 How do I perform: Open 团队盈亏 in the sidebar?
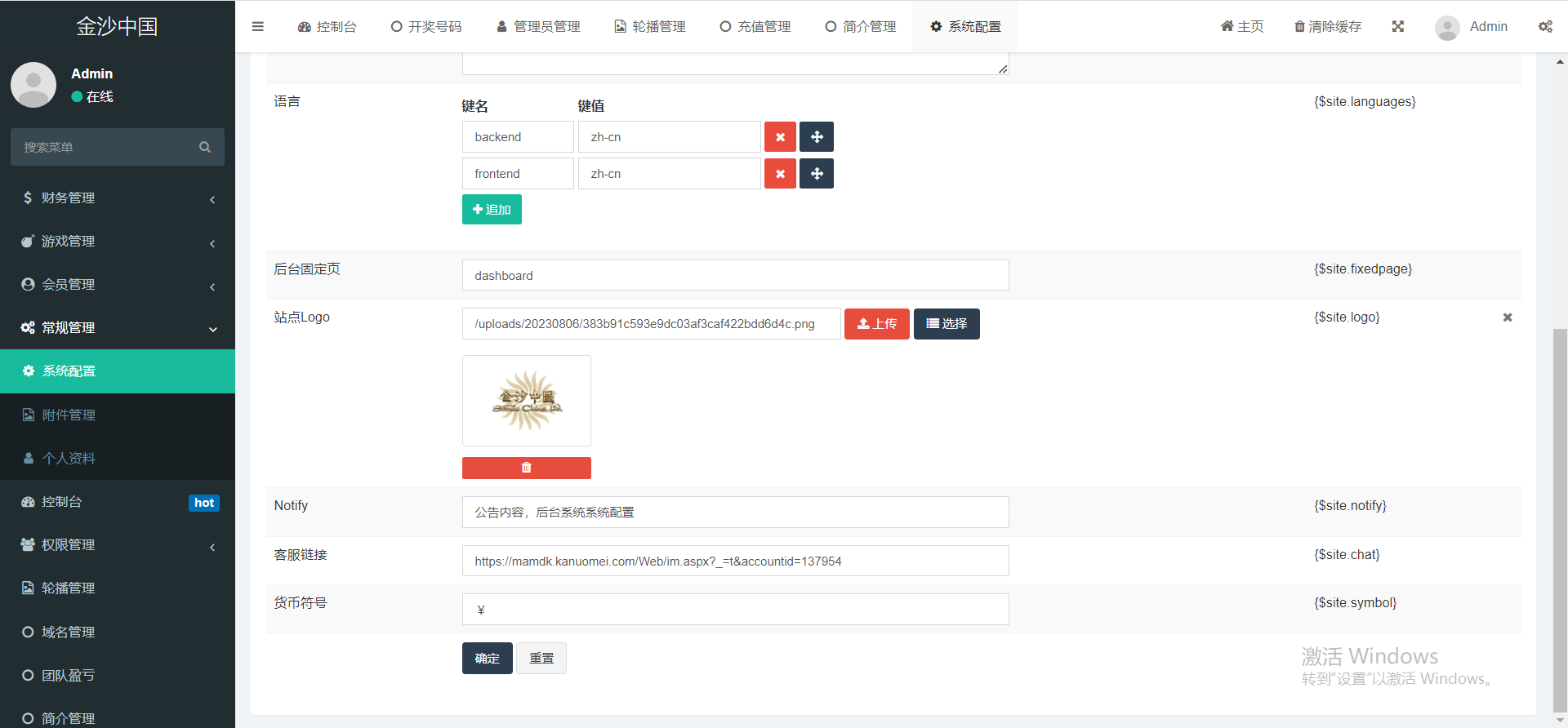click(118, 676)
